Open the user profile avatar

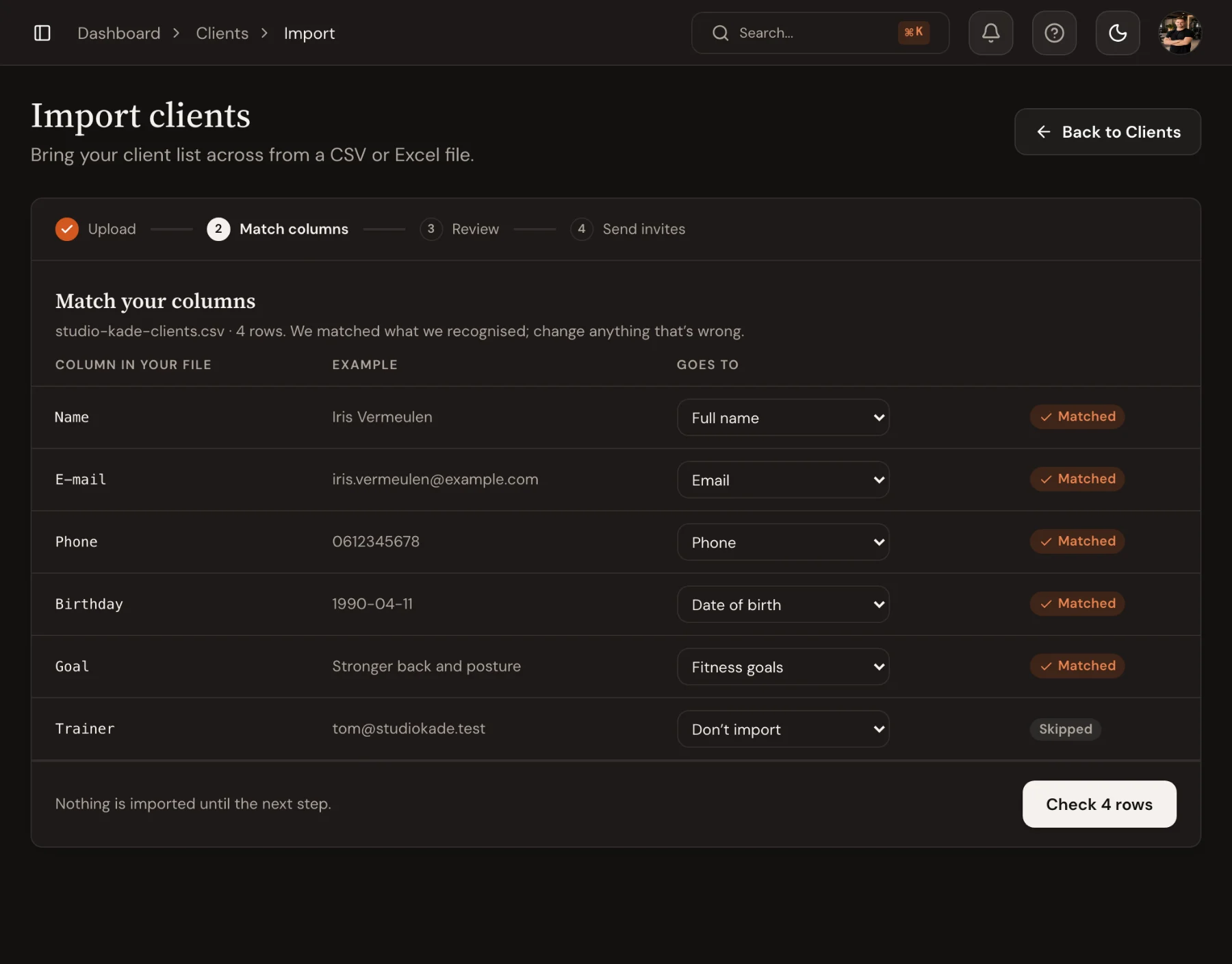click(1179, 33)
